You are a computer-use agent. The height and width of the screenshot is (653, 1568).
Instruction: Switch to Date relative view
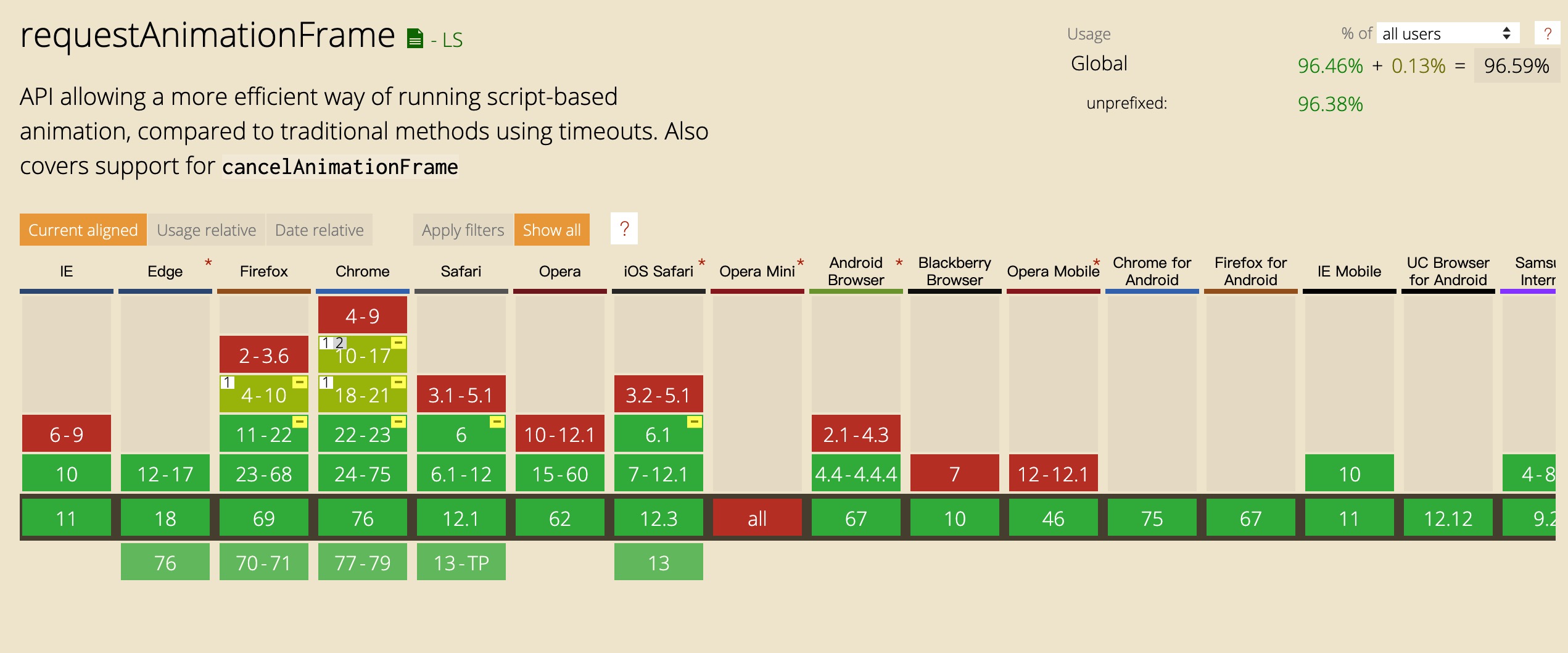tap(319, 230)
